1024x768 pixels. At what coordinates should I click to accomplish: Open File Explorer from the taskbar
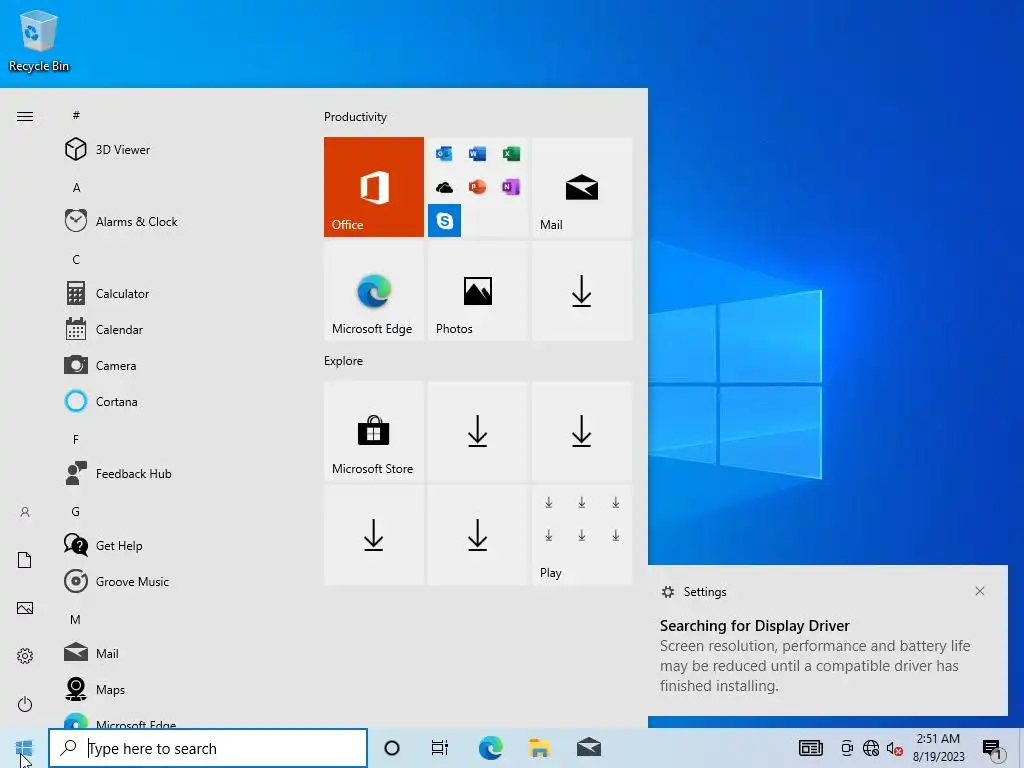tap(539, 748)
